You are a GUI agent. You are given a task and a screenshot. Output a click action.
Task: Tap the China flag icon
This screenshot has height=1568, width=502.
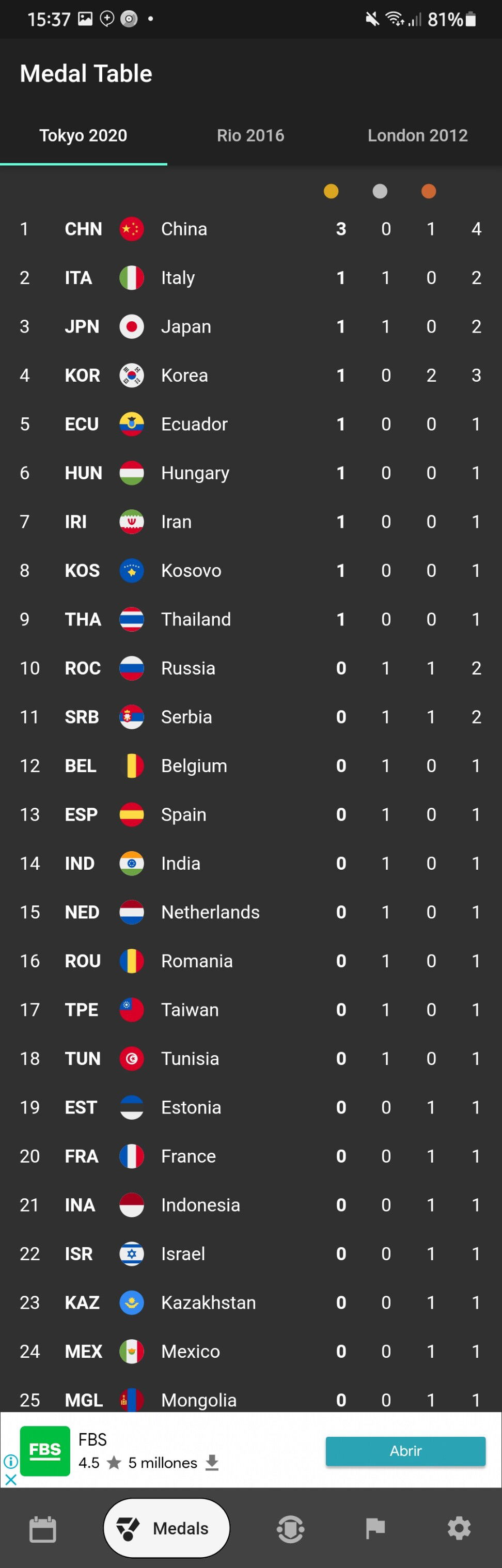[x=131, y=229]
